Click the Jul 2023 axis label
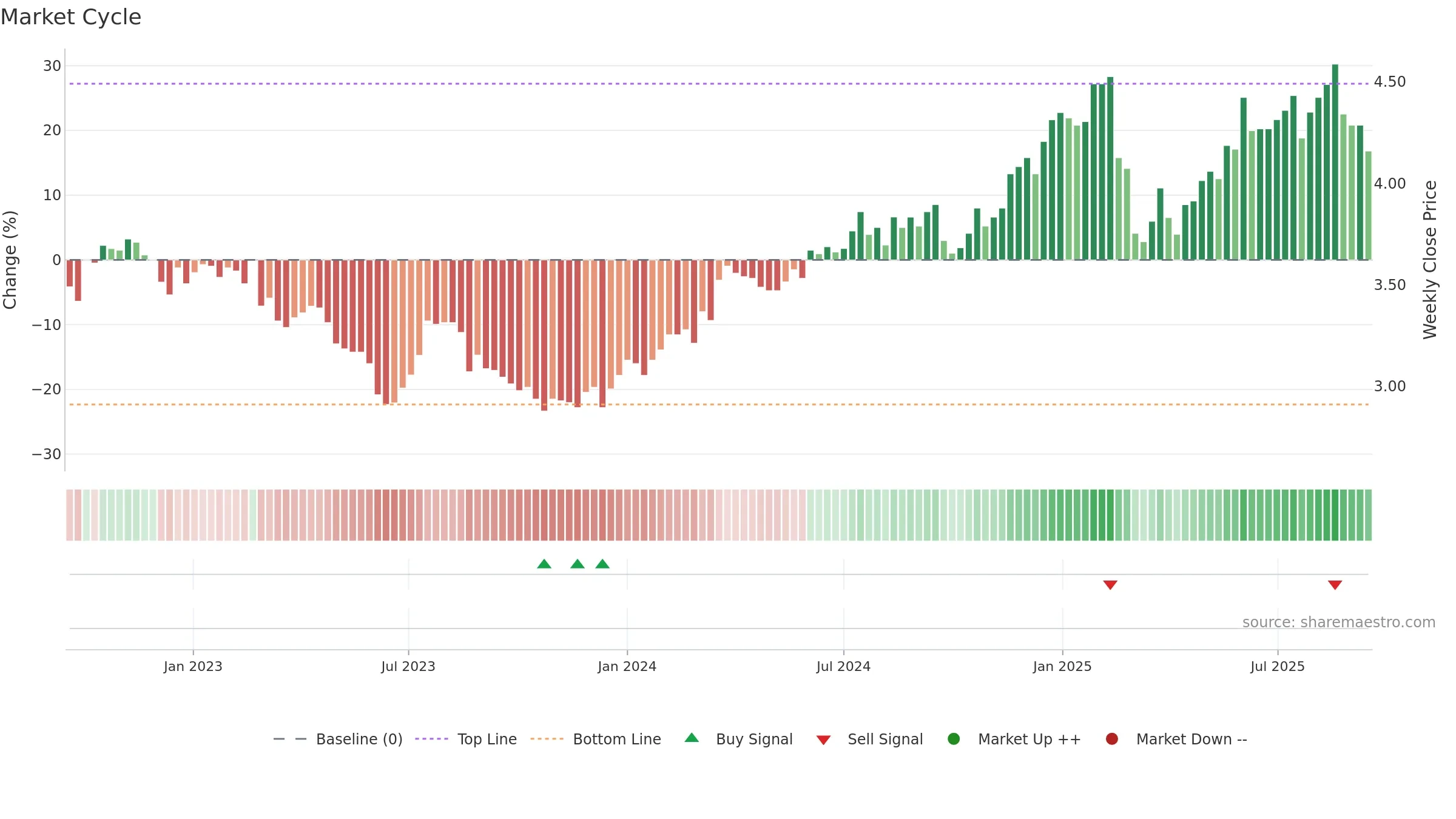 [408, 667]
